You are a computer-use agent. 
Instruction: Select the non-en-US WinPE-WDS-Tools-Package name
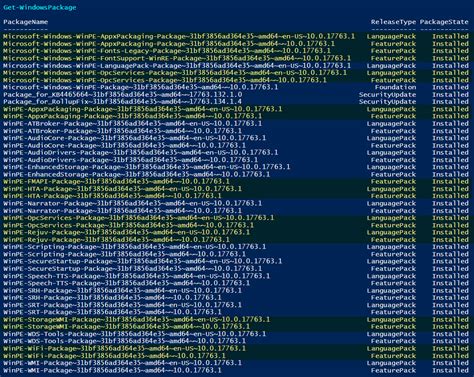click(124, 341)
